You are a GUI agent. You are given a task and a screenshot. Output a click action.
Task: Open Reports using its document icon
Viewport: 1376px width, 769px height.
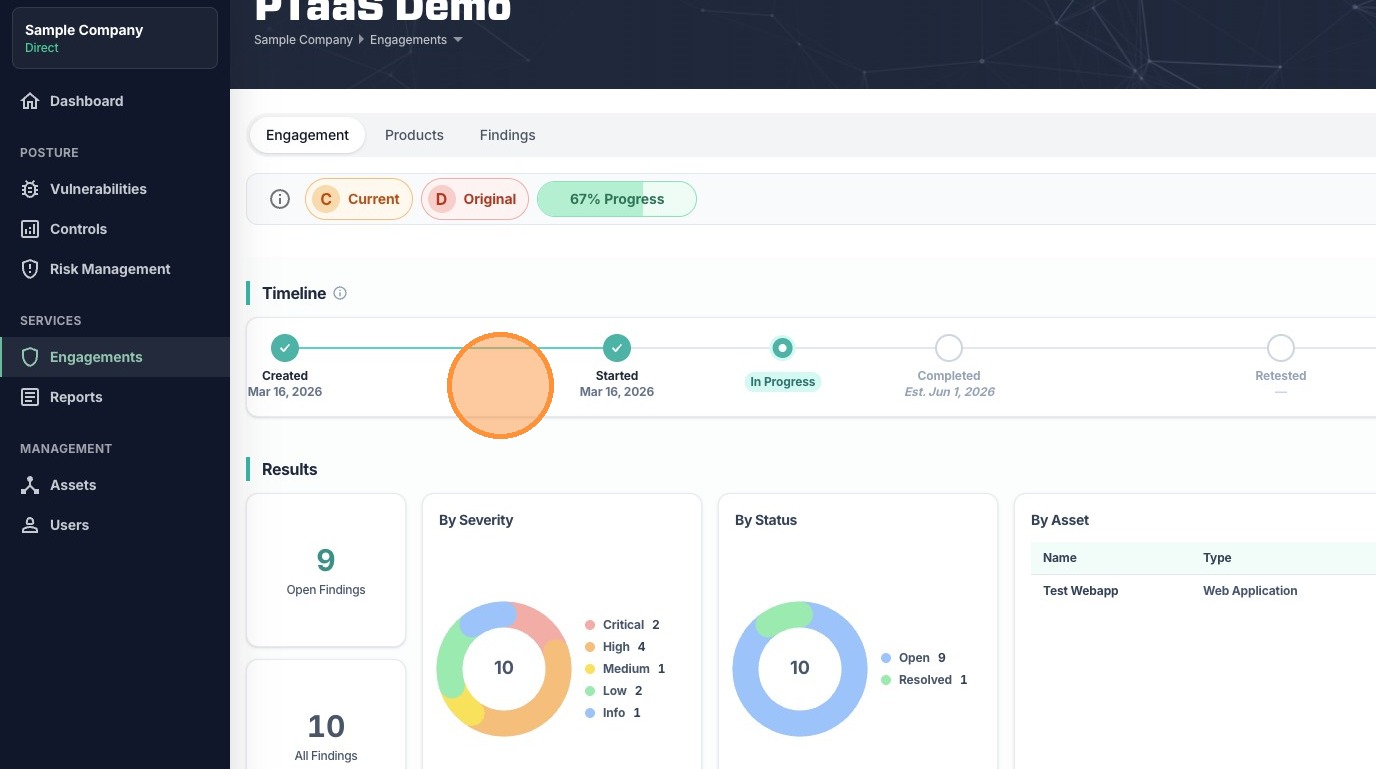[x=30, y=397]
